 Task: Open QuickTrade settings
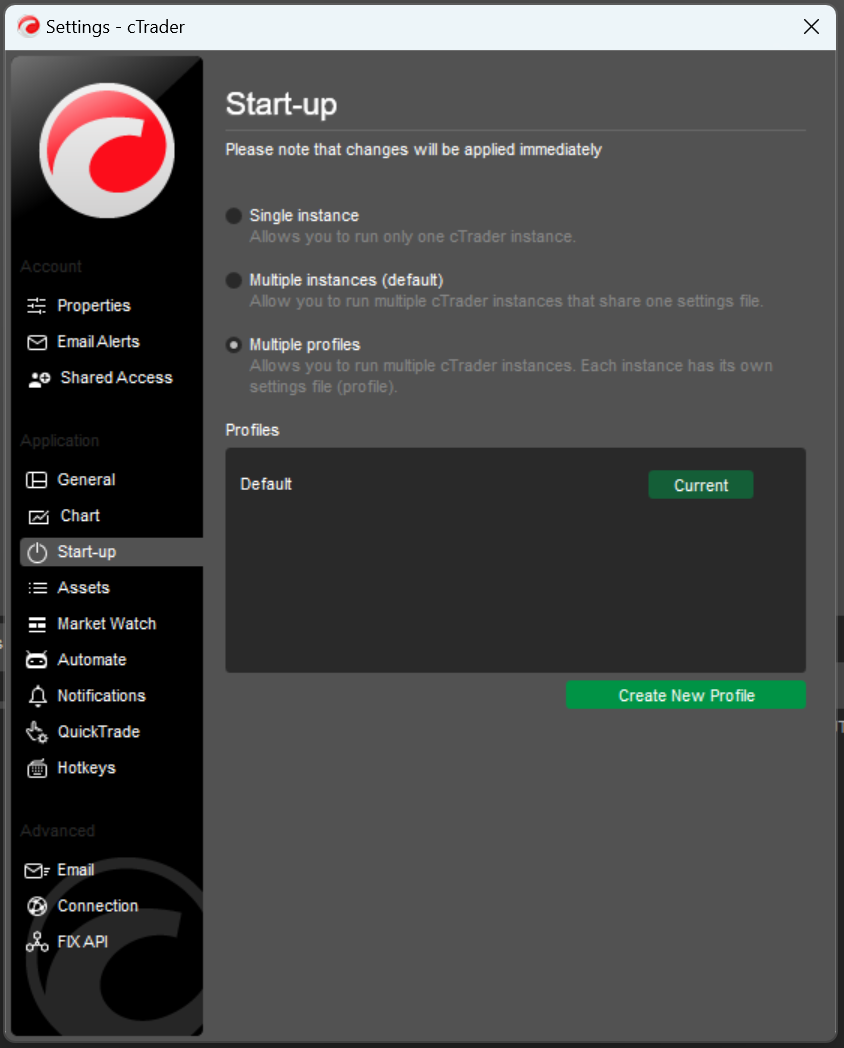click(98, 733)
